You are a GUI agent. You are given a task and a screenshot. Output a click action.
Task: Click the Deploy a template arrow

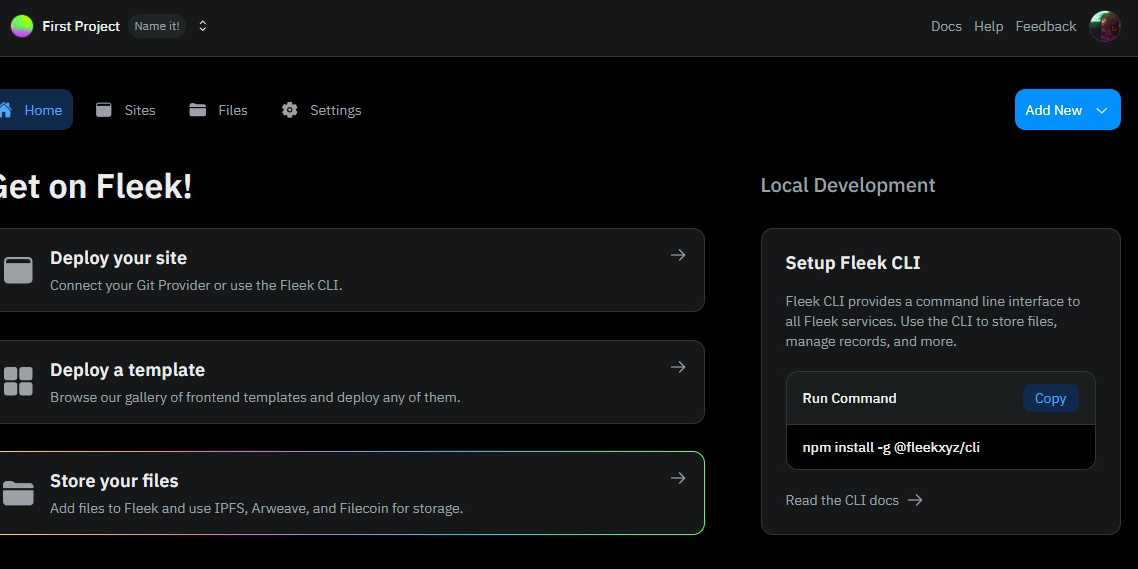678,367
